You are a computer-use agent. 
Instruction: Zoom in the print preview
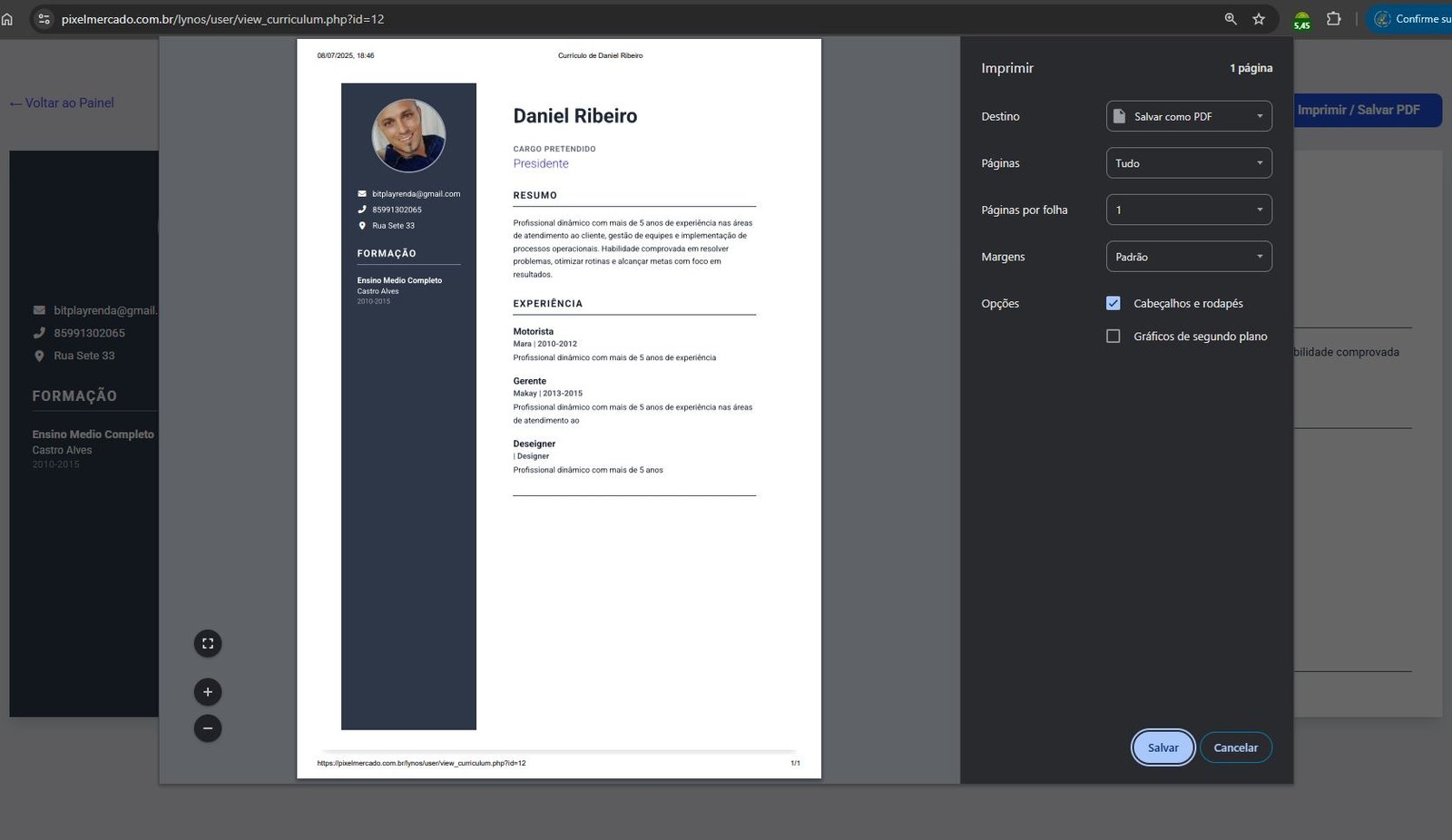point(208,692)
